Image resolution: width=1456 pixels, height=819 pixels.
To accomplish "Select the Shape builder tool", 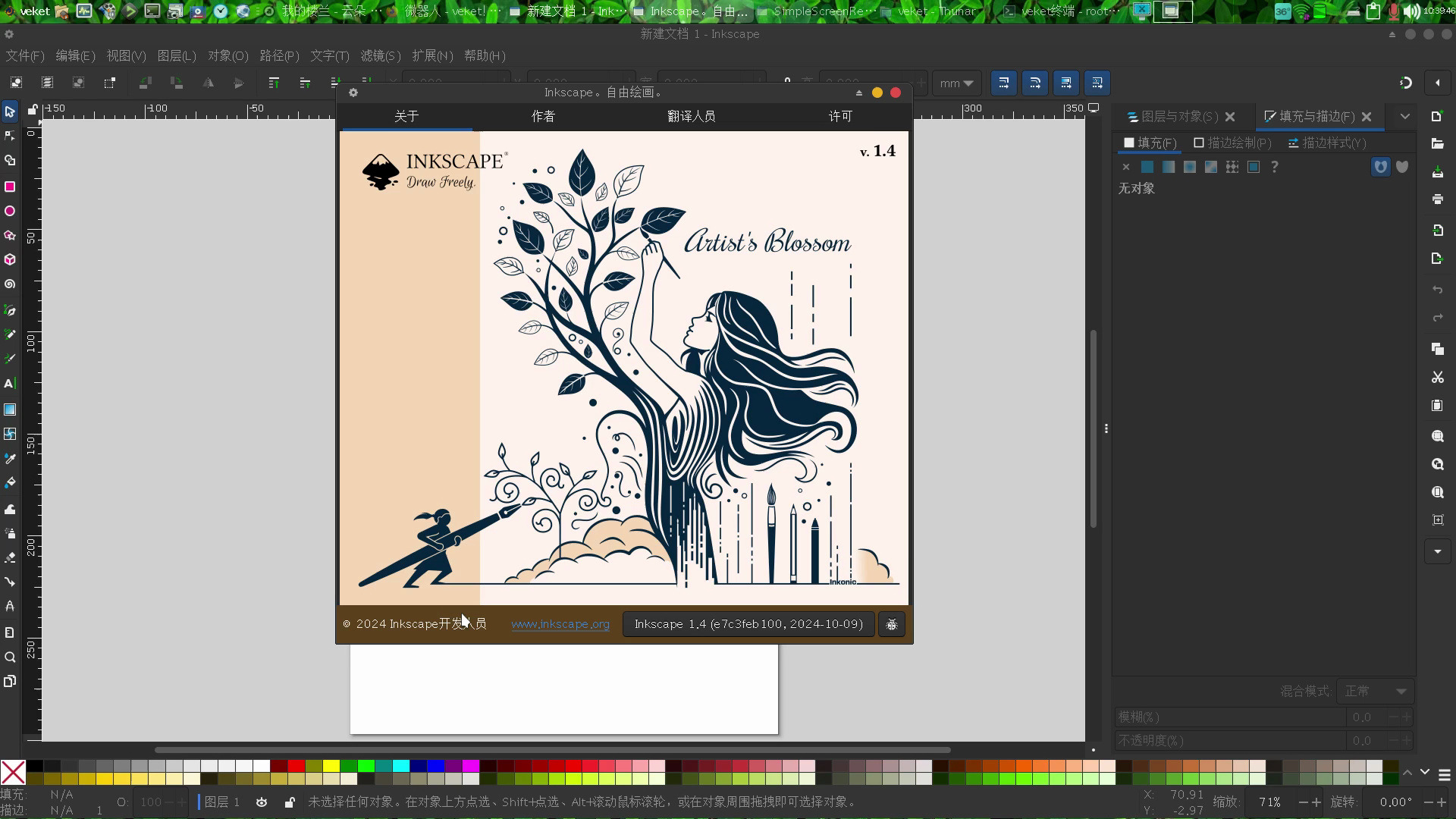I will tap(10, 162).
